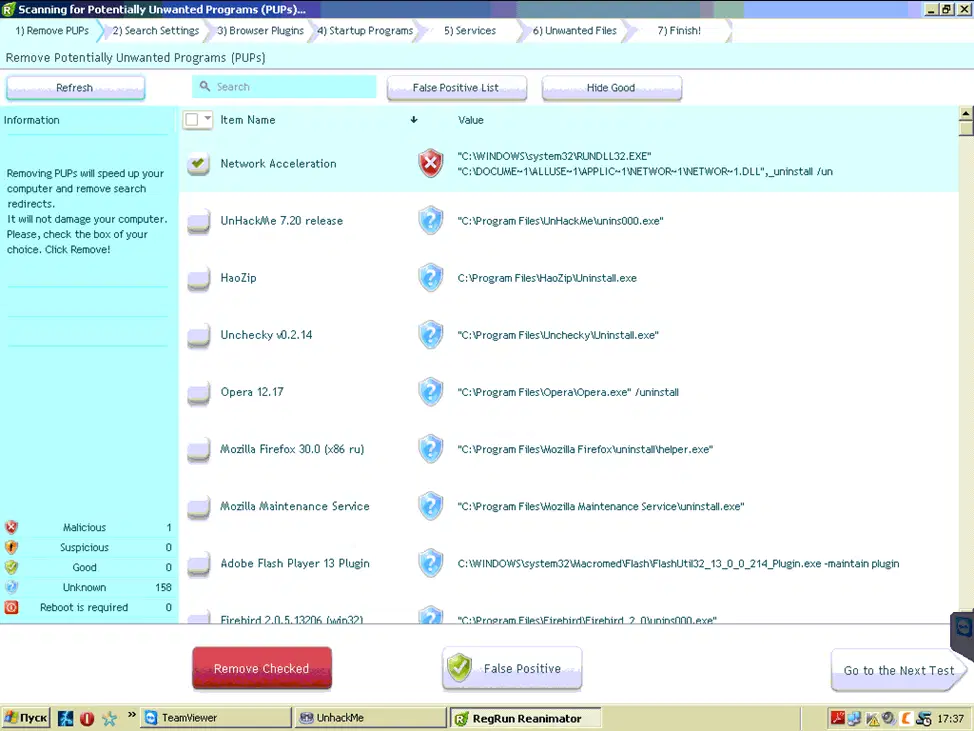Screen dimensions: 974x731
Task: Click the unknown shield icon for UnHackMe 7.20
Action: click(430, 220)
